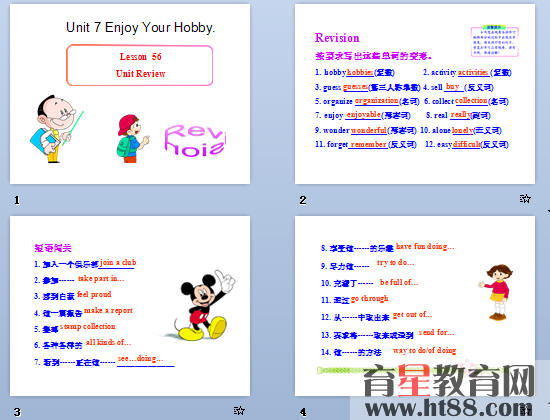Viewport: 550px width, 420px height.
Task: Select slide 2 Revision thumbnail
Action: (415, 94)
